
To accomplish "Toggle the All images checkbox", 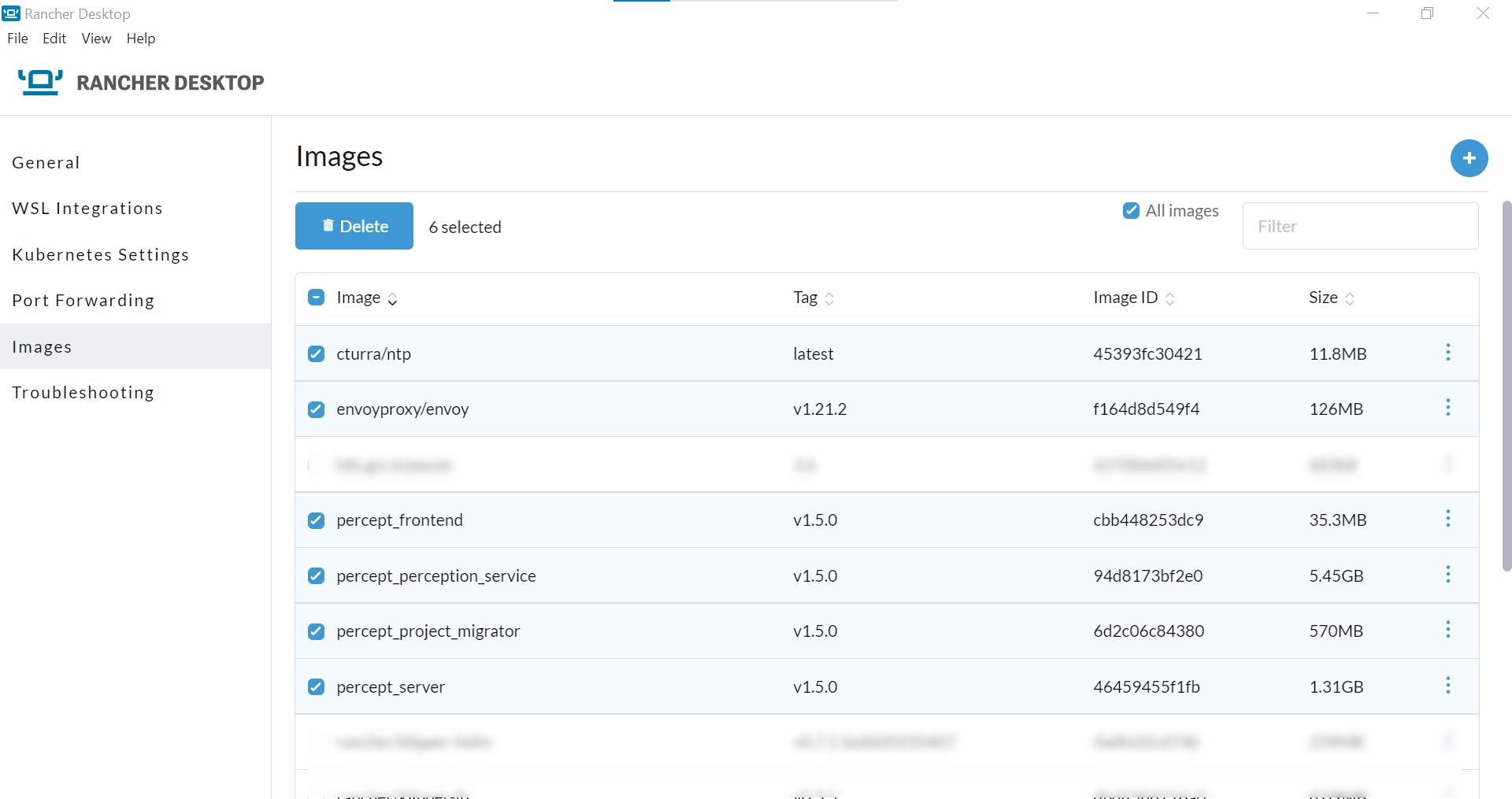I will [1131, 210].
